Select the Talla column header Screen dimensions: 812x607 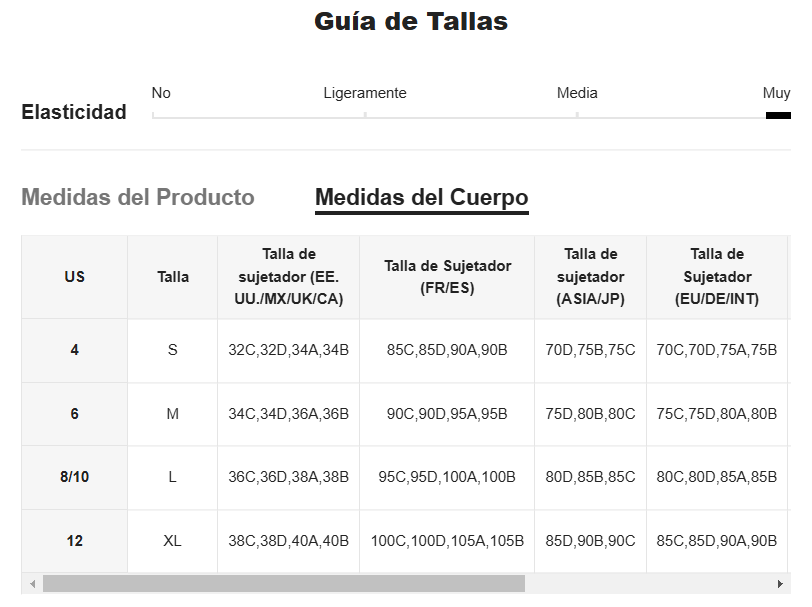click(x=173, y=277)
